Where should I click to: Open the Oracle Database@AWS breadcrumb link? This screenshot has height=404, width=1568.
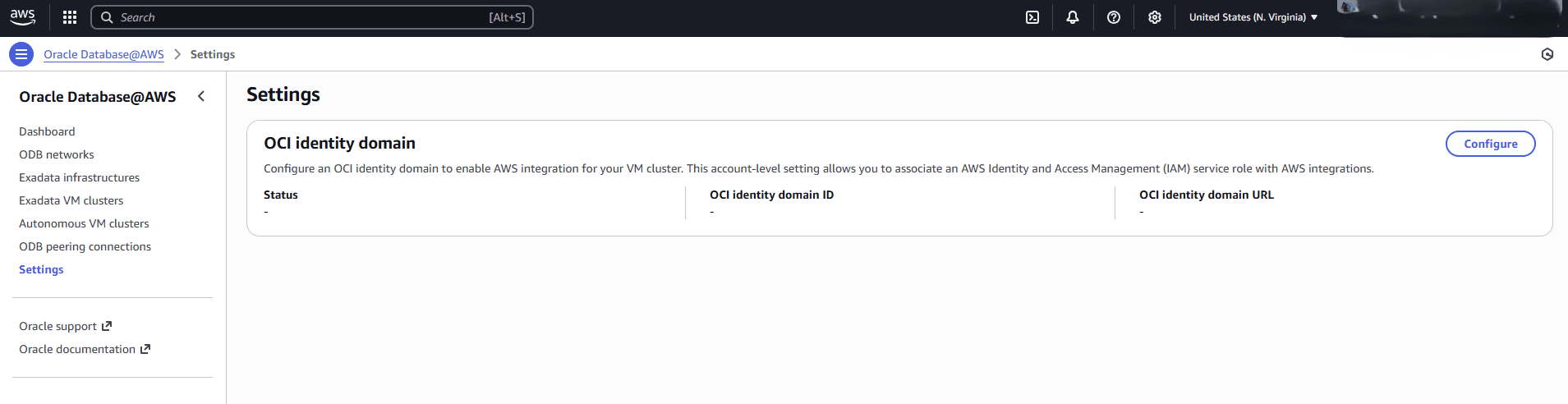(103, 54)
